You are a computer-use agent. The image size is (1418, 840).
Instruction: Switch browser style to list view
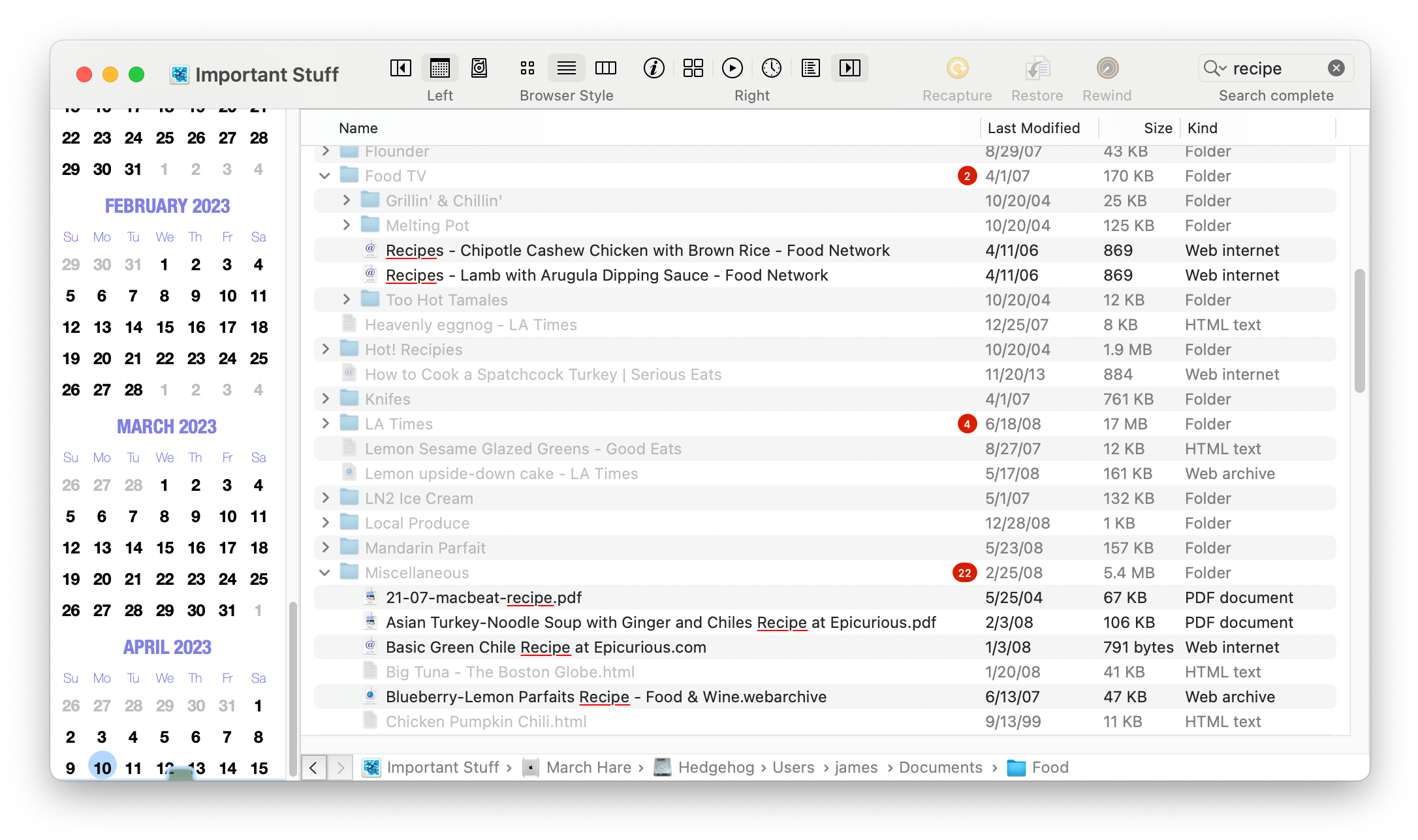coord(567,68)
